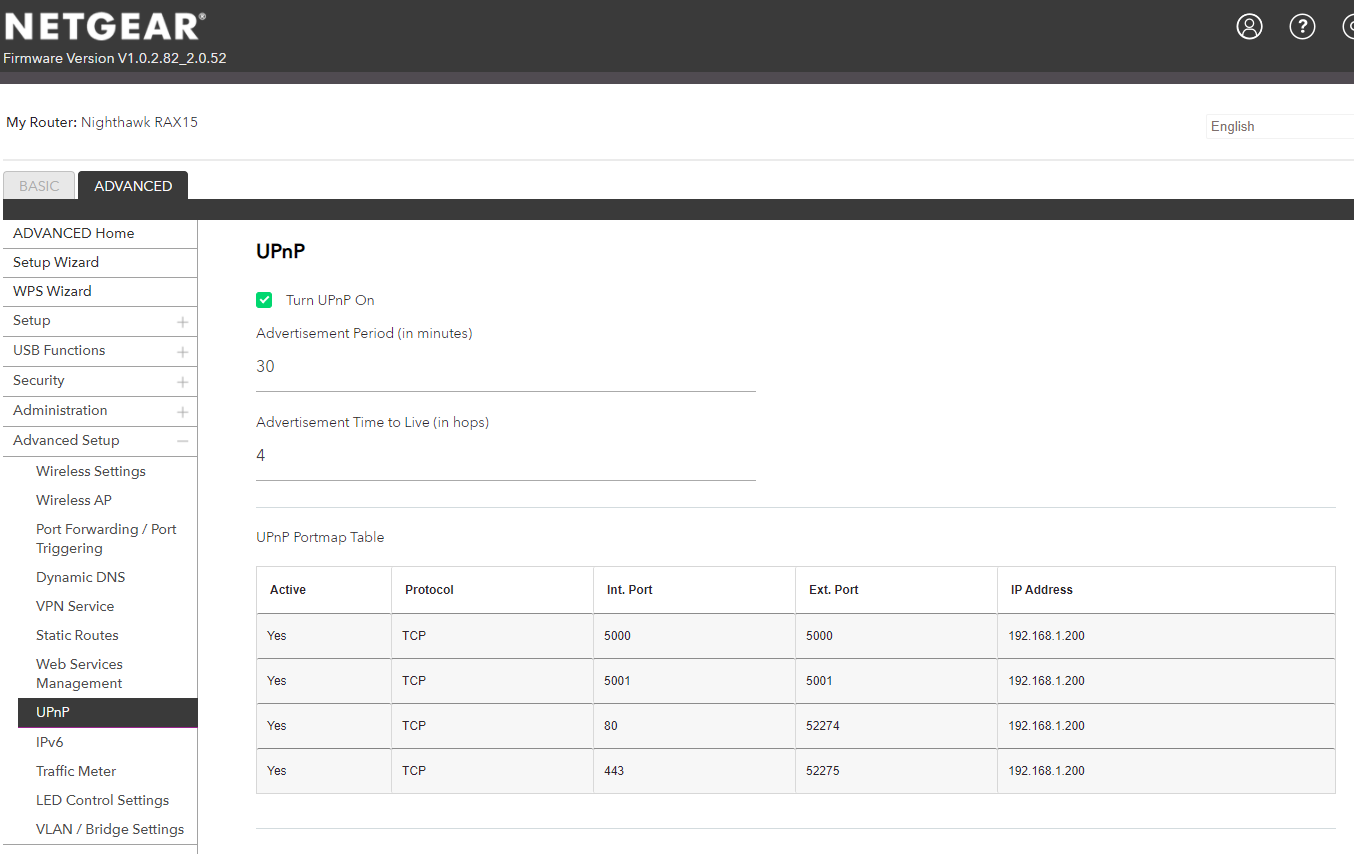Expand USB Functions plus icon

tap(182, 352)
